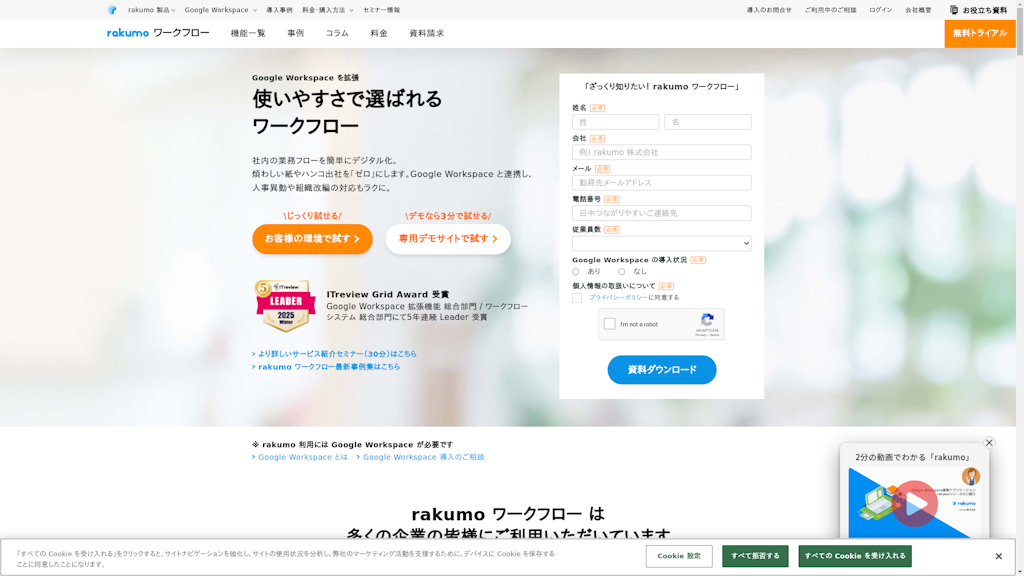Play the 2分の動画でわかる rakumo video
This screenshot has width=1024, height=576.
914,505
